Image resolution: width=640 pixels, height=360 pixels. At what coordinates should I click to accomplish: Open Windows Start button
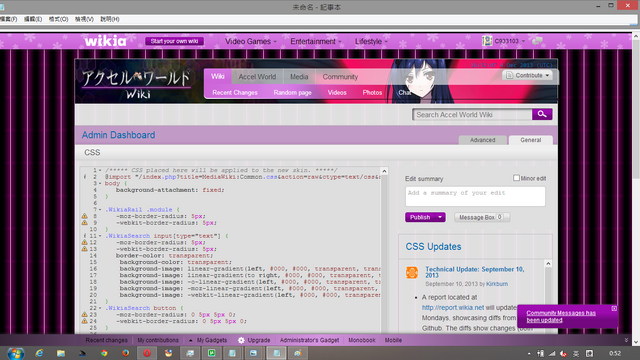16,353
